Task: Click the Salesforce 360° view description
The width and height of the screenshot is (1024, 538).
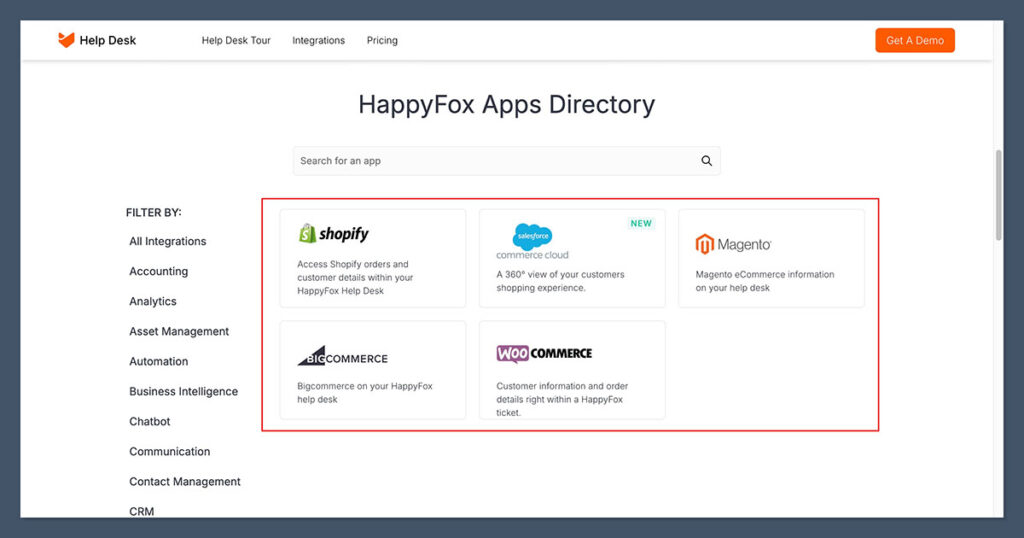Action: pyautogui.click(x=560, y=281)
